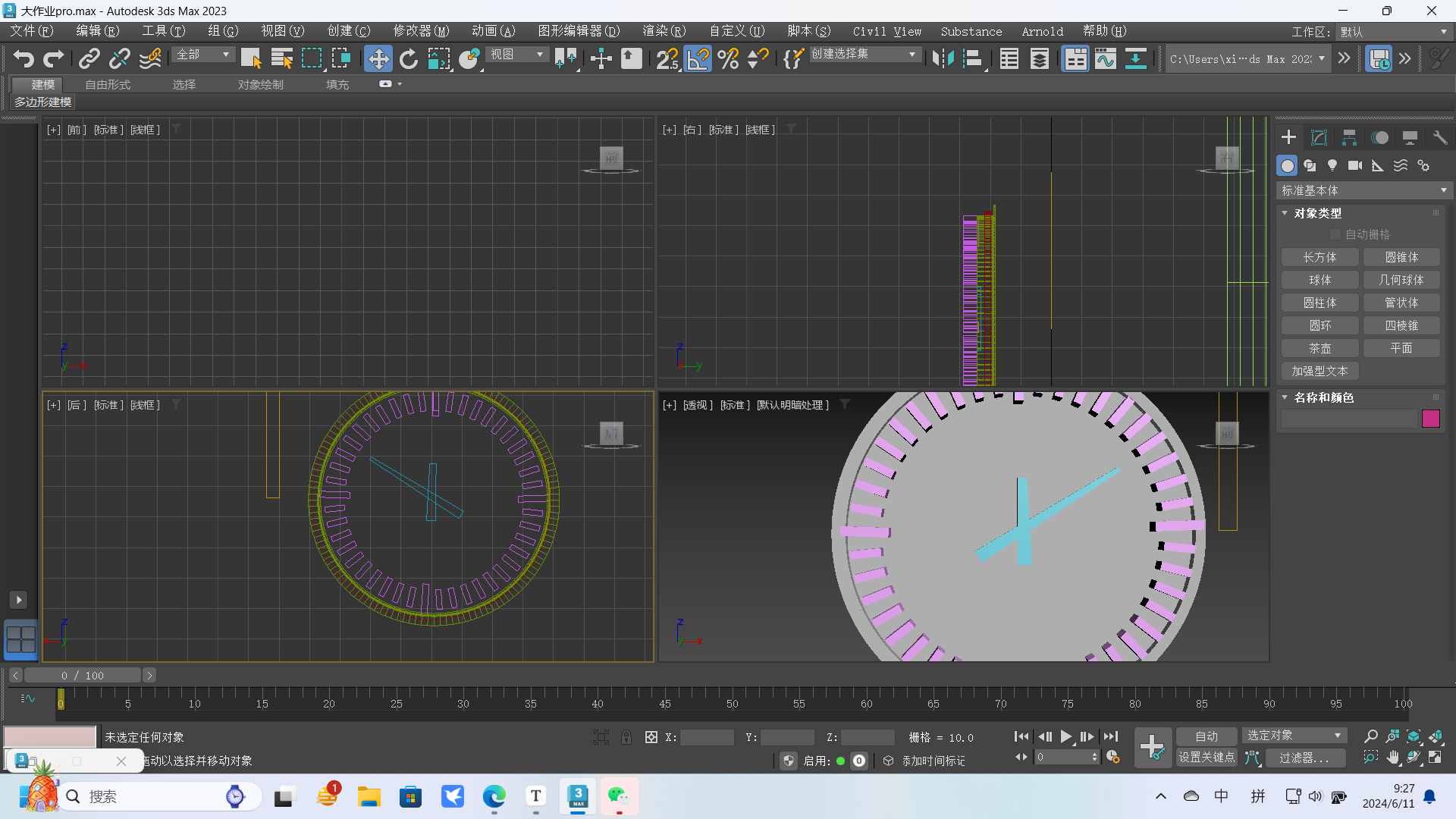Viewport: 1456px width, 819px height.
Task: Open the Display panel tab icon
Action: (1410, 137)
